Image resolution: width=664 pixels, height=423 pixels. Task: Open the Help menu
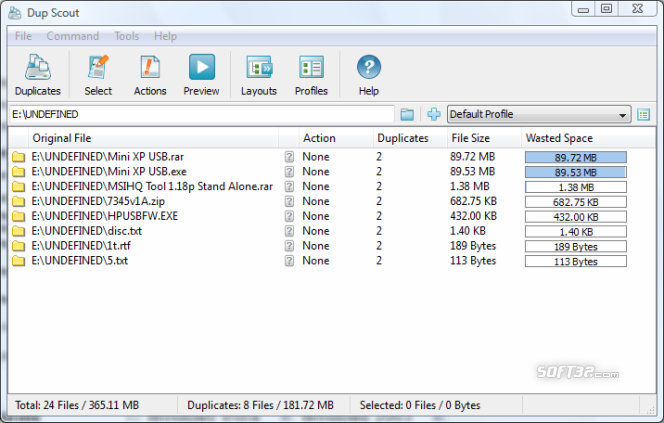tap(165, 36)
